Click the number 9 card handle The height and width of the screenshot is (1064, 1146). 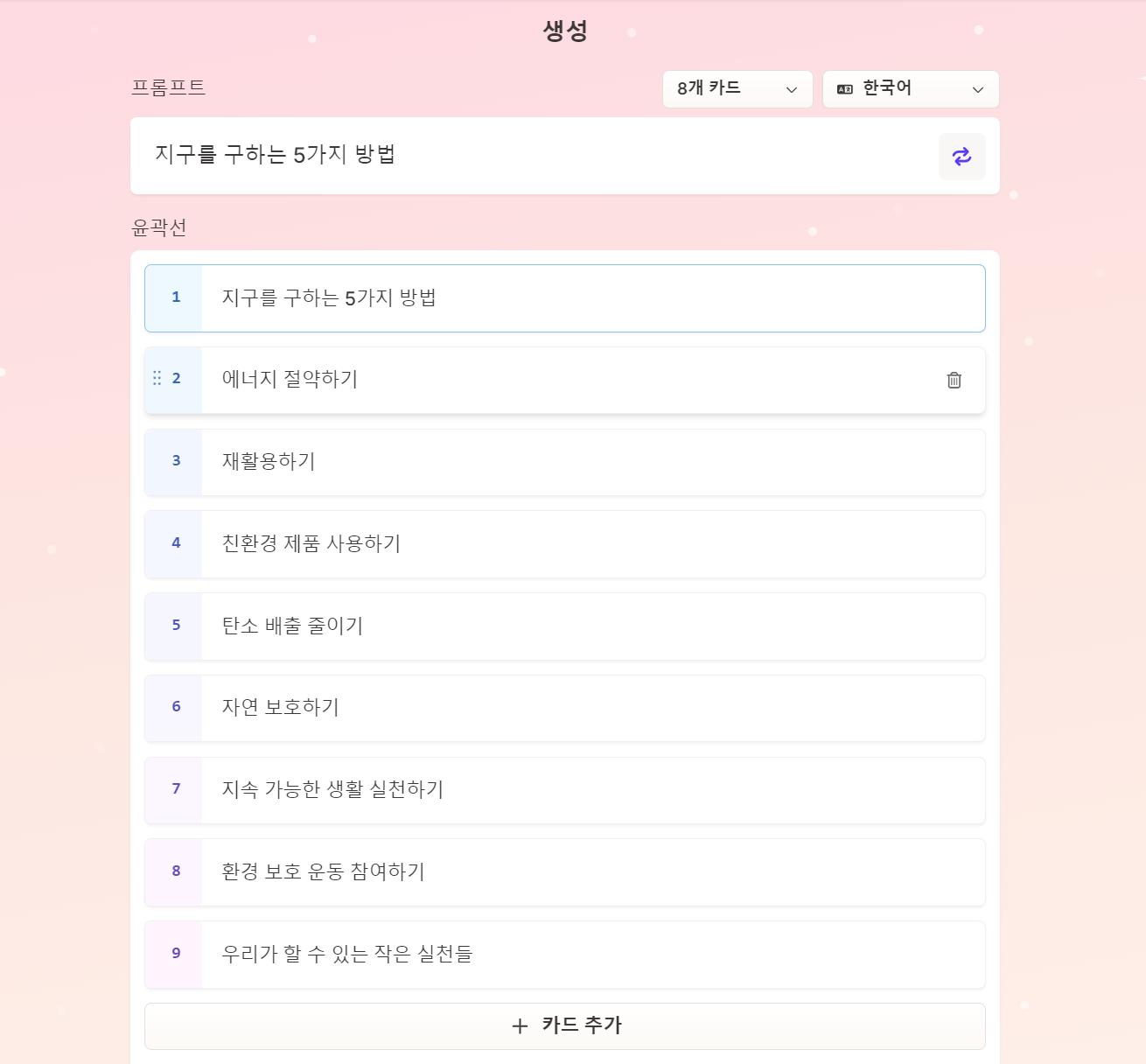(x=174, y=955)
